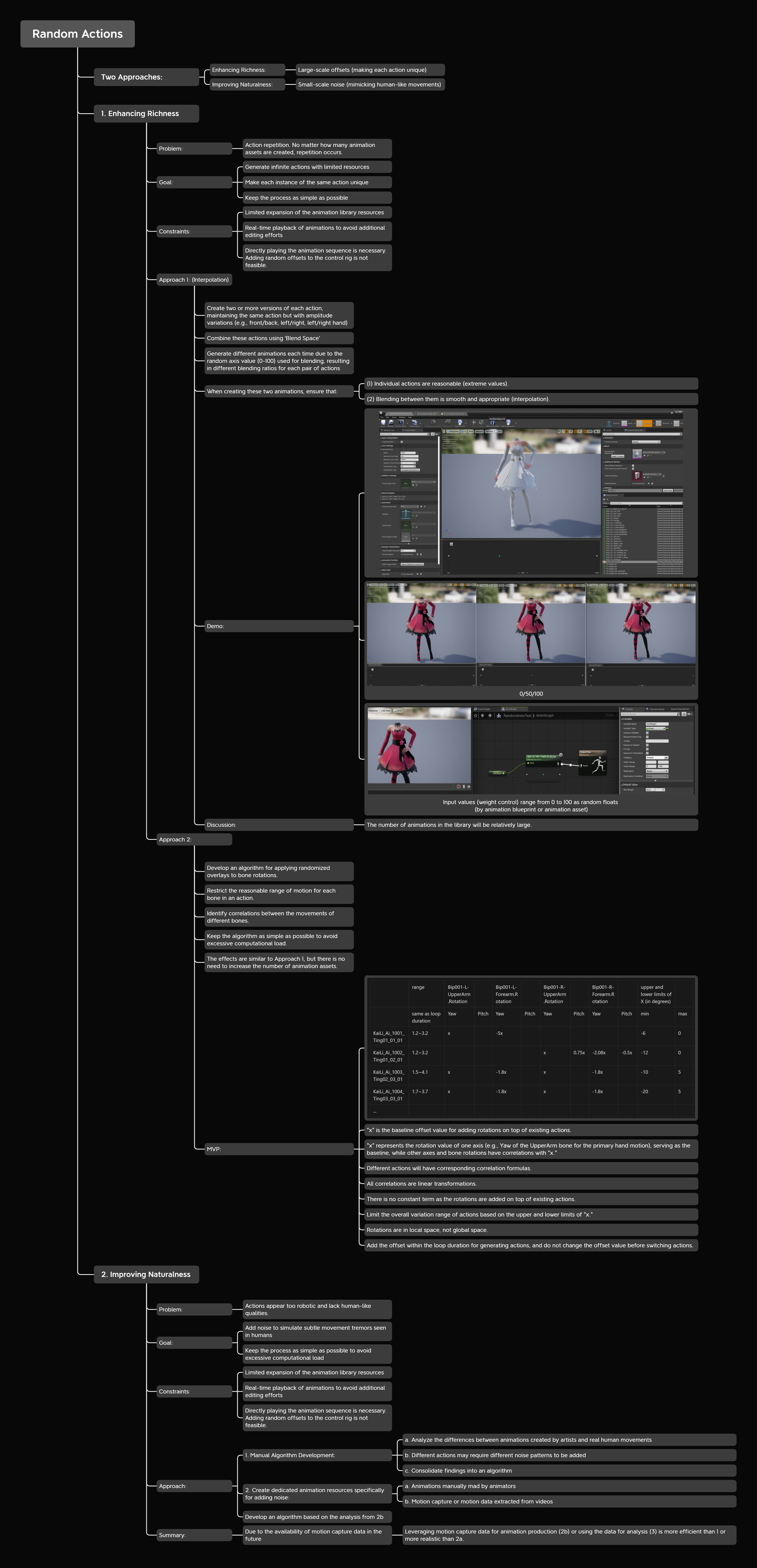This screenshot has width=757, height=1568.
Task: Toggle Allow Different Skeletons checkbox
Action: [x=633, y=465]
